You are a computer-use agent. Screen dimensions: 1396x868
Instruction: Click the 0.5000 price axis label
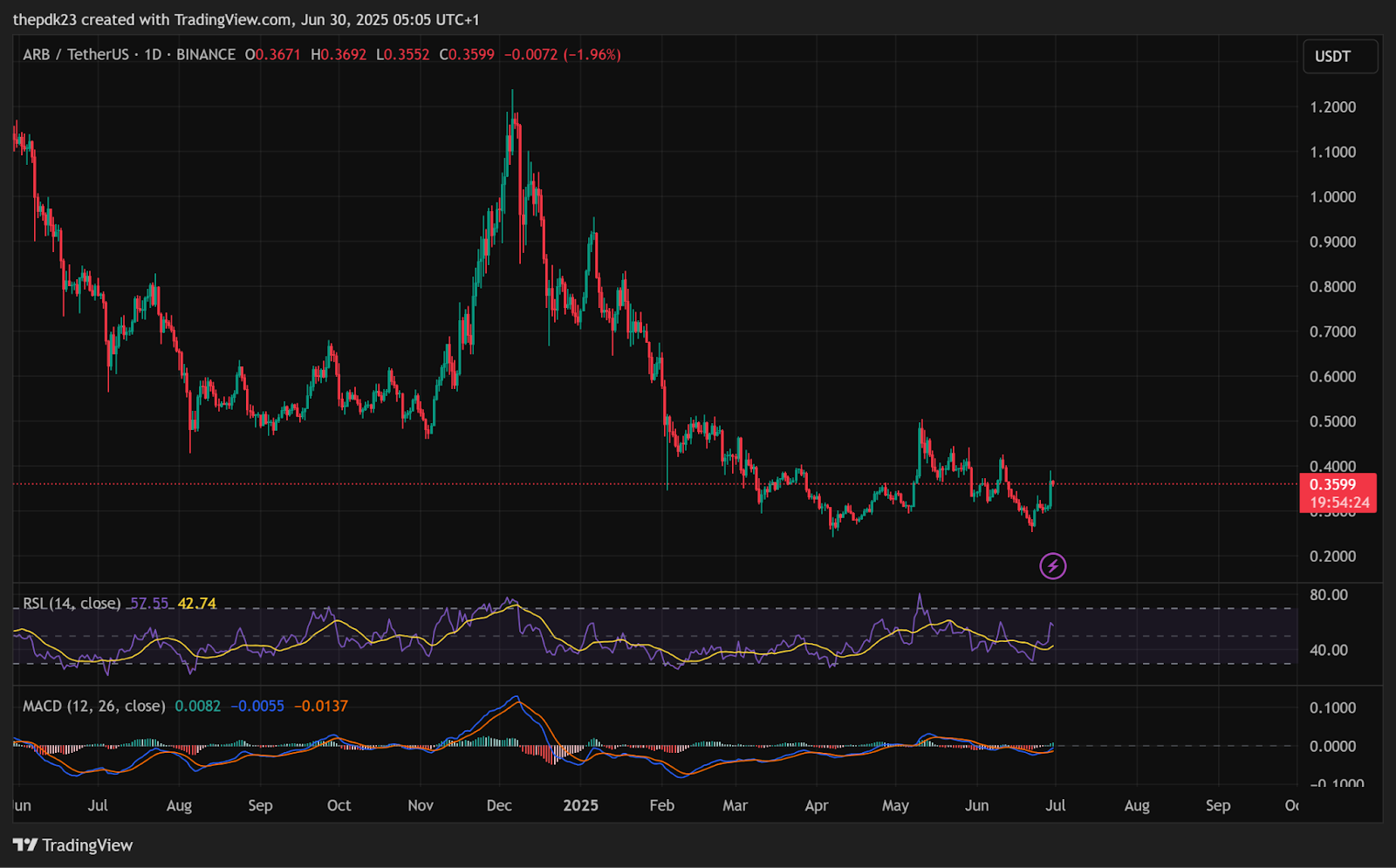[1333, 421]
